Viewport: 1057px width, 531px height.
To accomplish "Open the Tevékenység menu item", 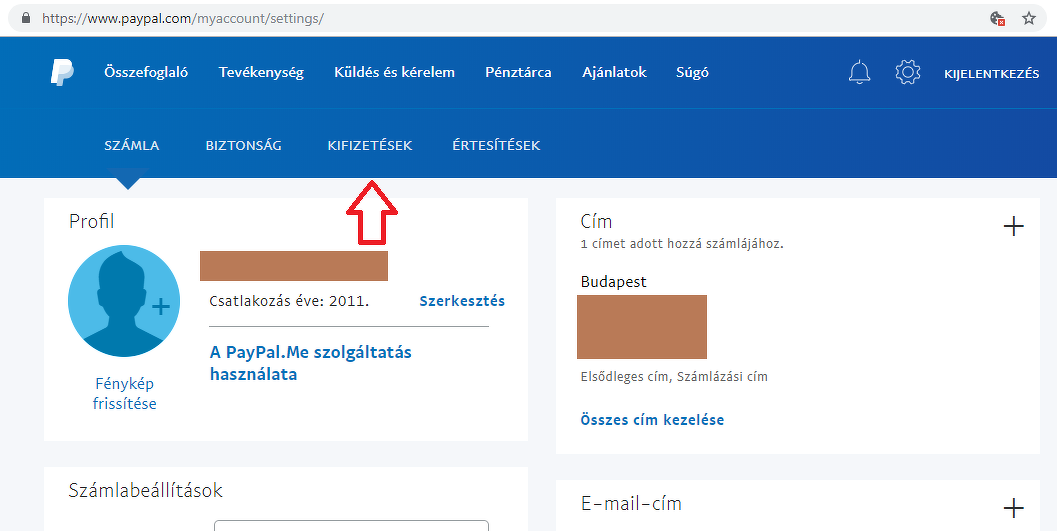I will [x=262, y=72].
